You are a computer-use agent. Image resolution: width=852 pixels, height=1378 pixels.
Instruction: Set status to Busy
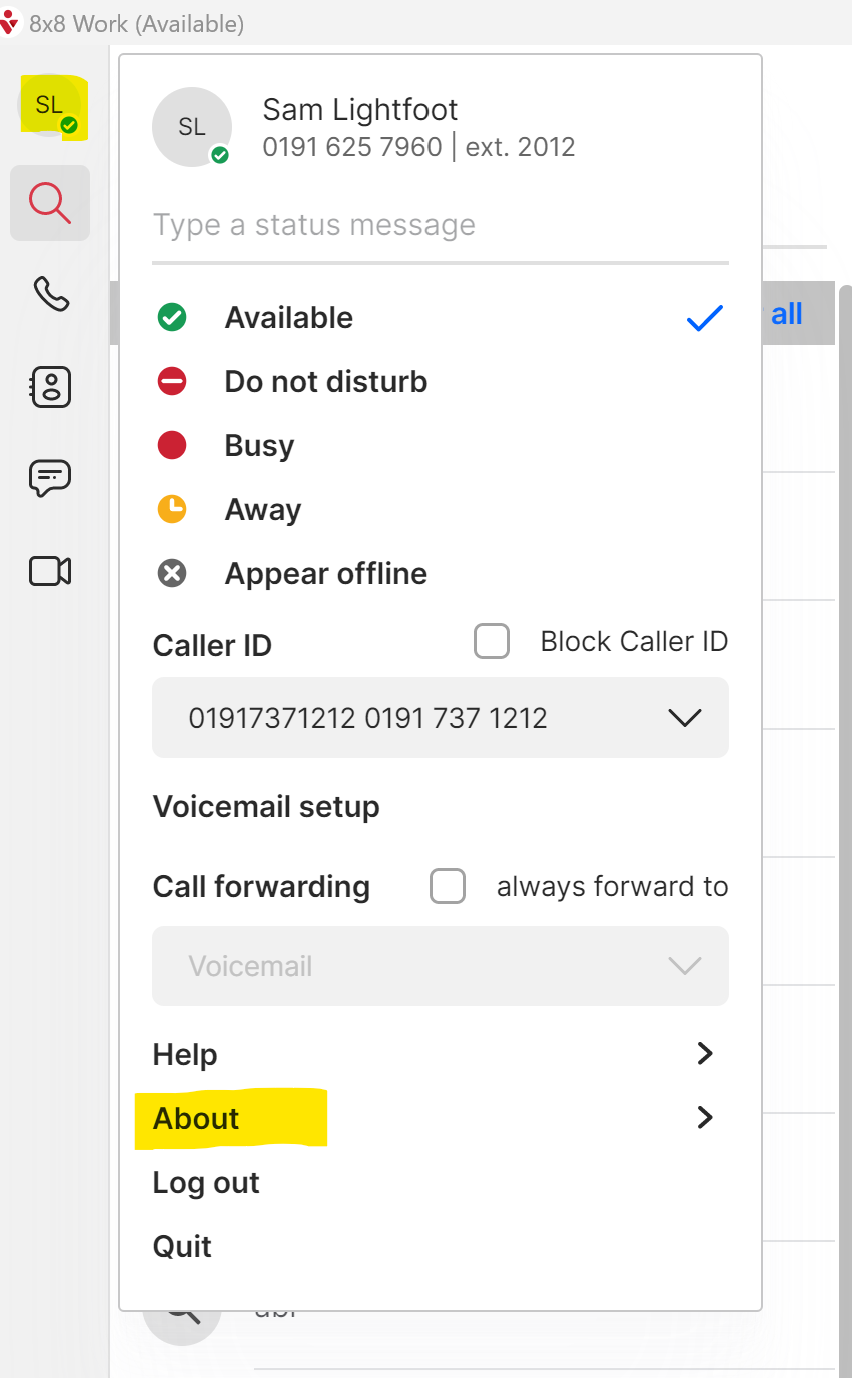(x=440, y=446)
